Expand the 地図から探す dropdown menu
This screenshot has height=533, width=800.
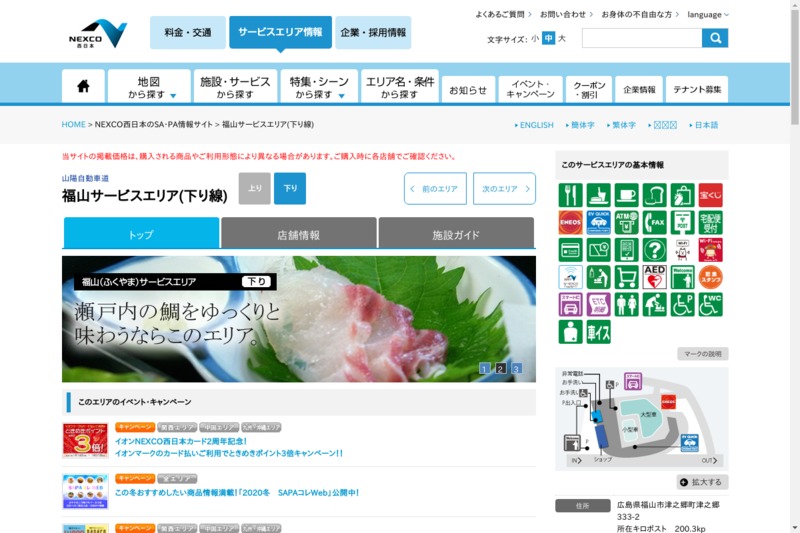click(149, 87)
